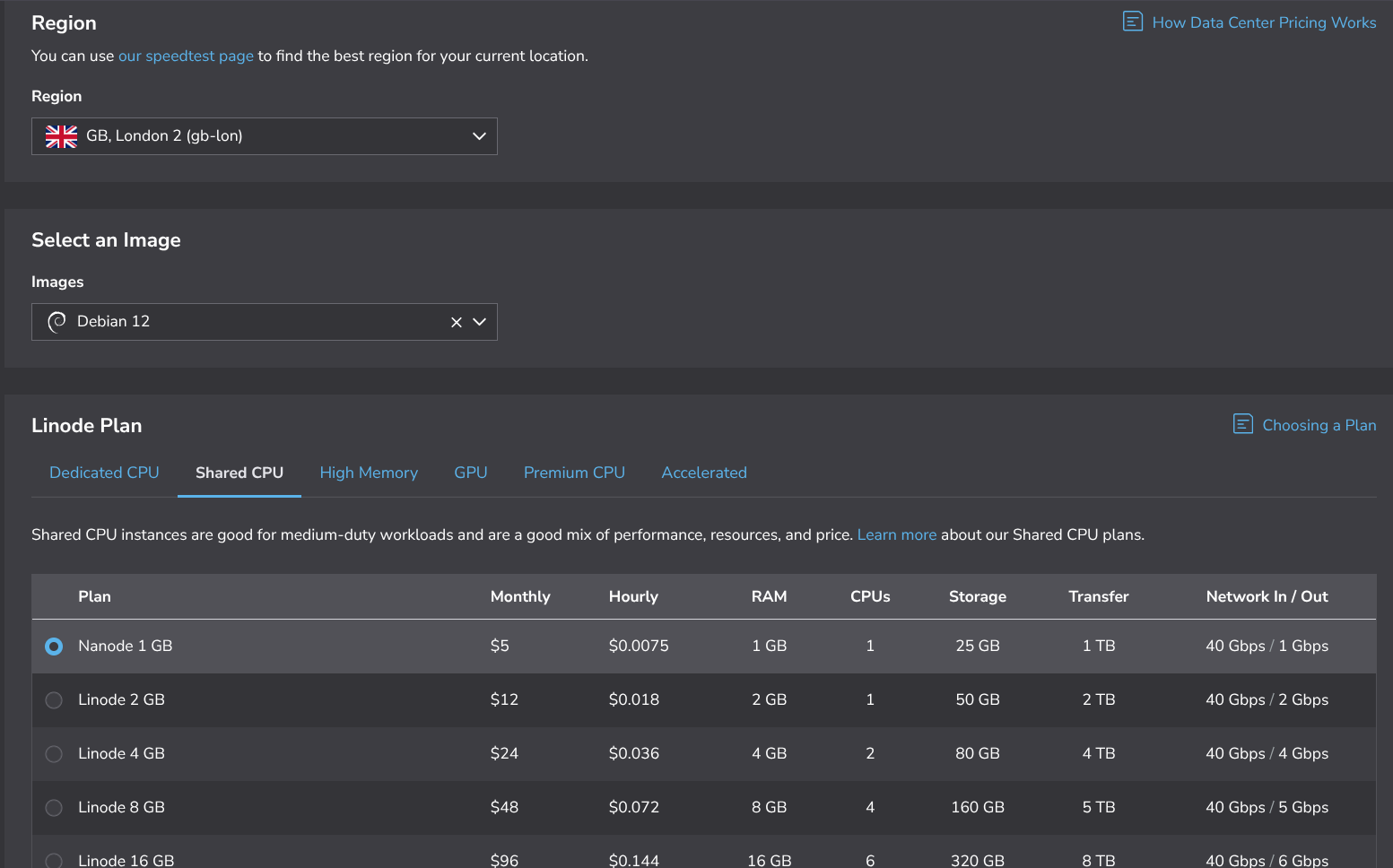The height and width of the screenshot is (868, 1393).
Task: Switch to the GPU plans tab
Action: (x=470, y=473)
